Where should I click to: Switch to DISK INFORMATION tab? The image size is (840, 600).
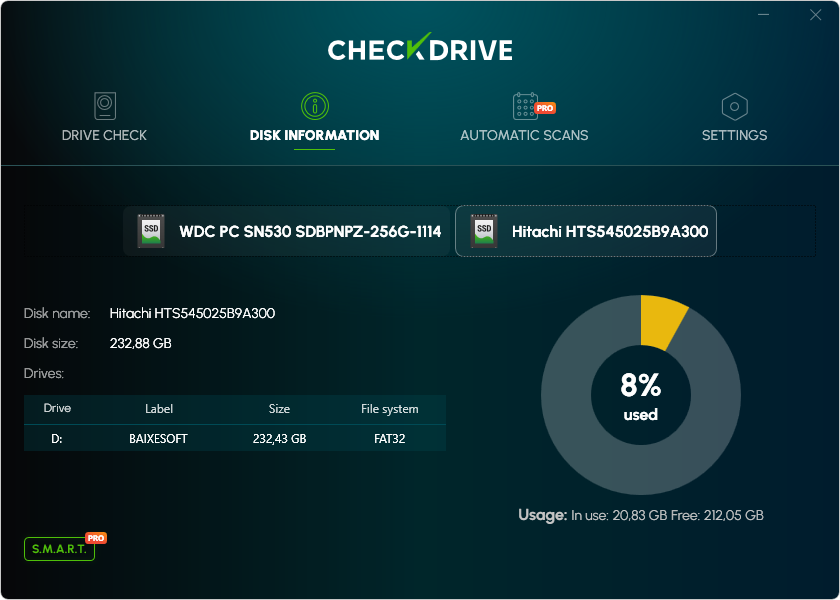(314, 119)
